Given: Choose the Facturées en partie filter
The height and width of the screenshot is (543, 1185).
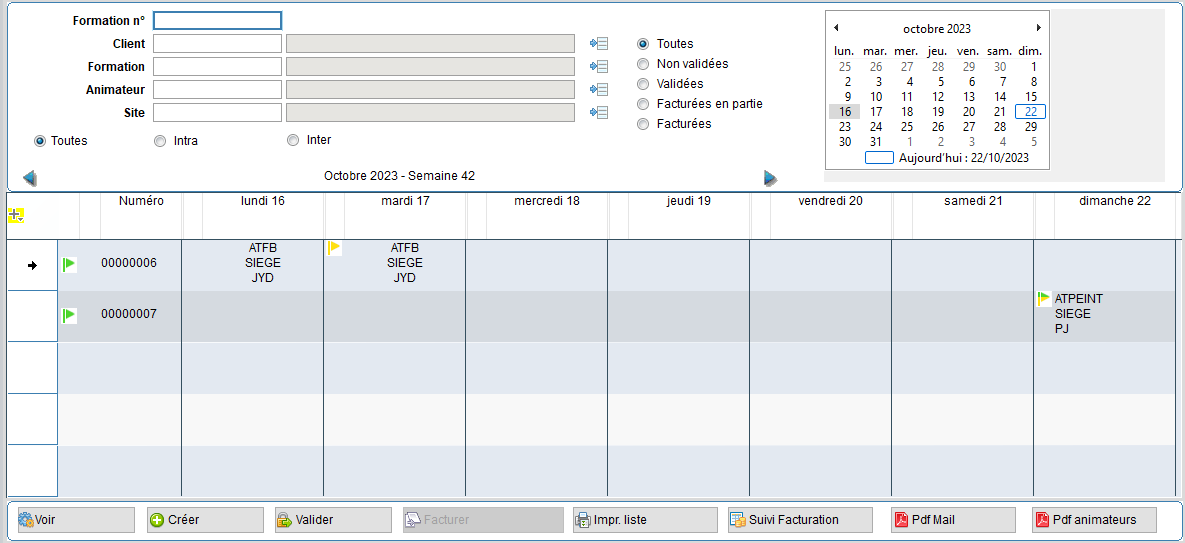Looking at the screenshot, I should 643,104.
